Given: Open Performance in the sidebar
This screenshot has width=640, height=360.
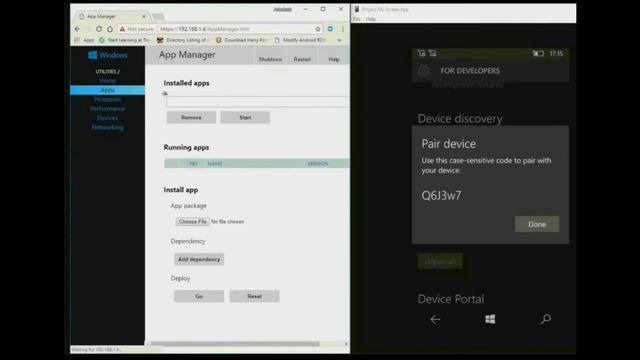Looking at the screenshot, I should (x=107, y=109).
